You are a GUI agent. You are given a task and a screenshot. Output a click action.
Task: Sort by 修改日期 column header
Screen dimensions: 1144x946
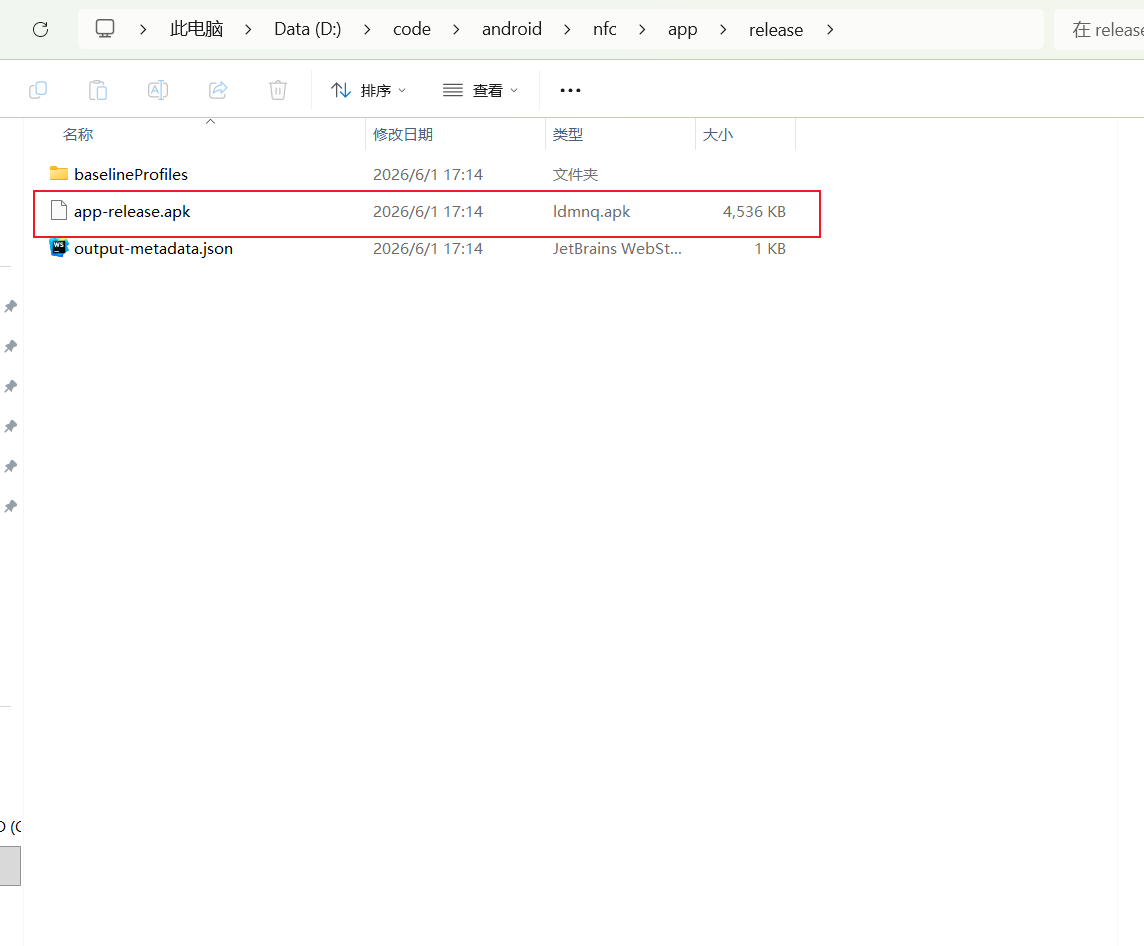[403, 134]
